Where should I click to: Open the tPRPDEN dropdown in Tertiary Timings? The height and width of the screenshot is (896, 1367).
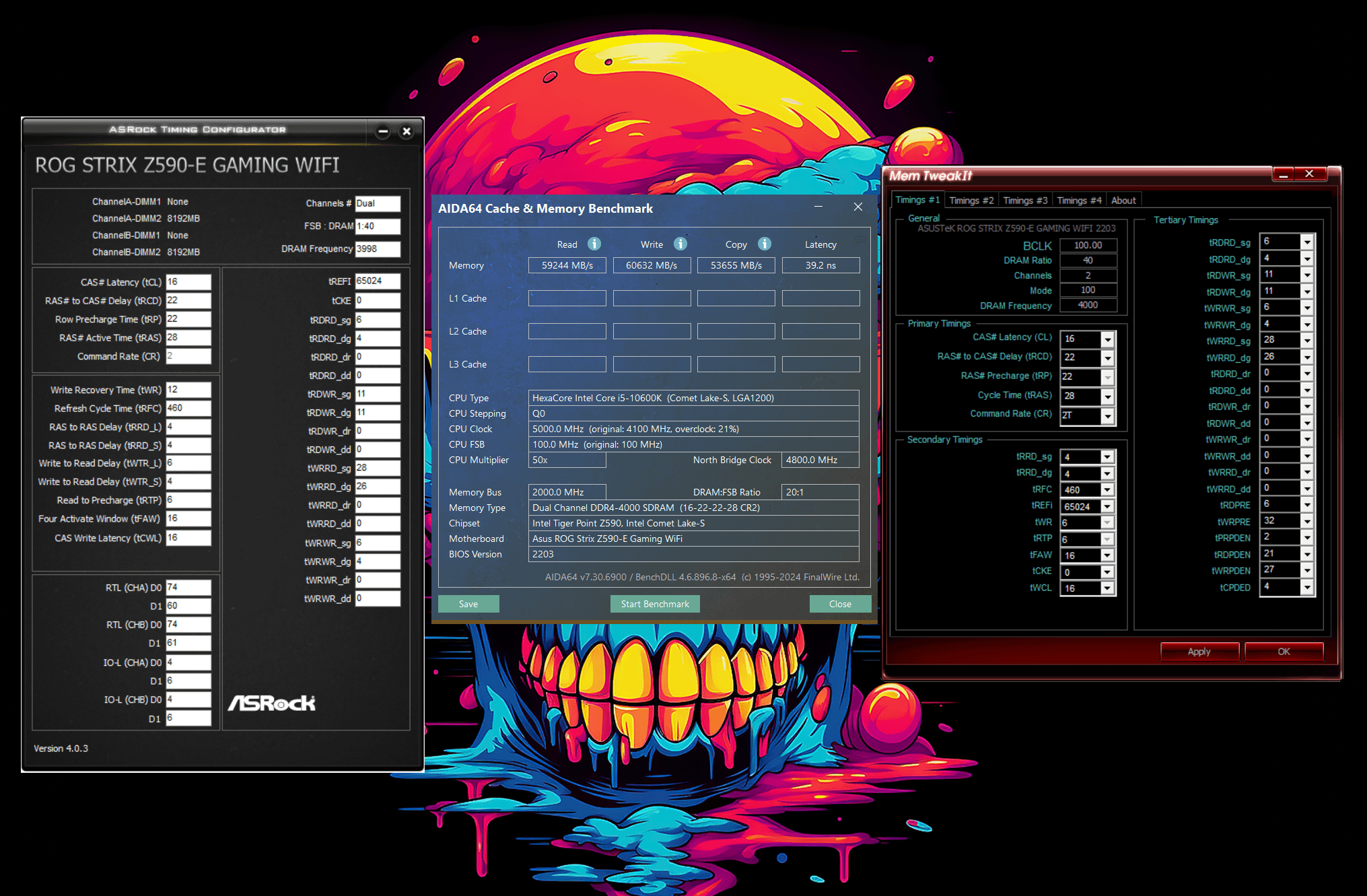tap(1307, 537)
